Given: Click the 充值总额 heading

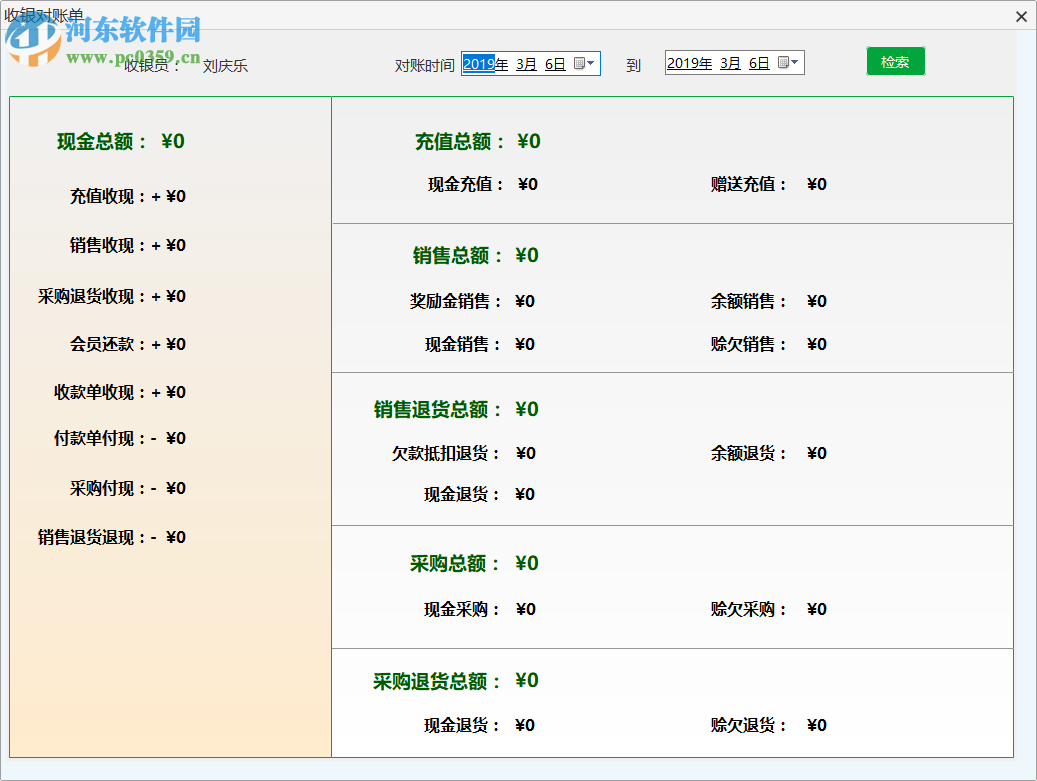Looking at the screenshot, I should pos(454,142).
